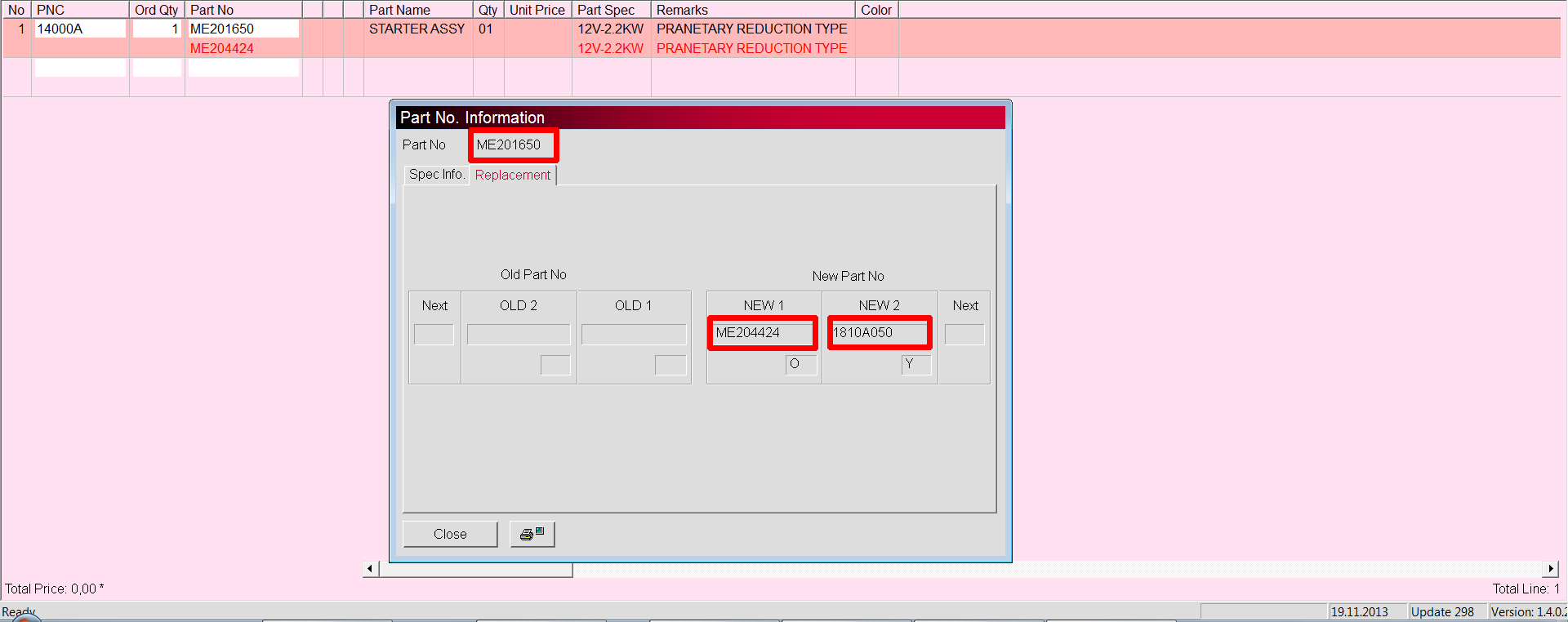
Task: Click the Version status bar entry
Action: [1529, 612]
